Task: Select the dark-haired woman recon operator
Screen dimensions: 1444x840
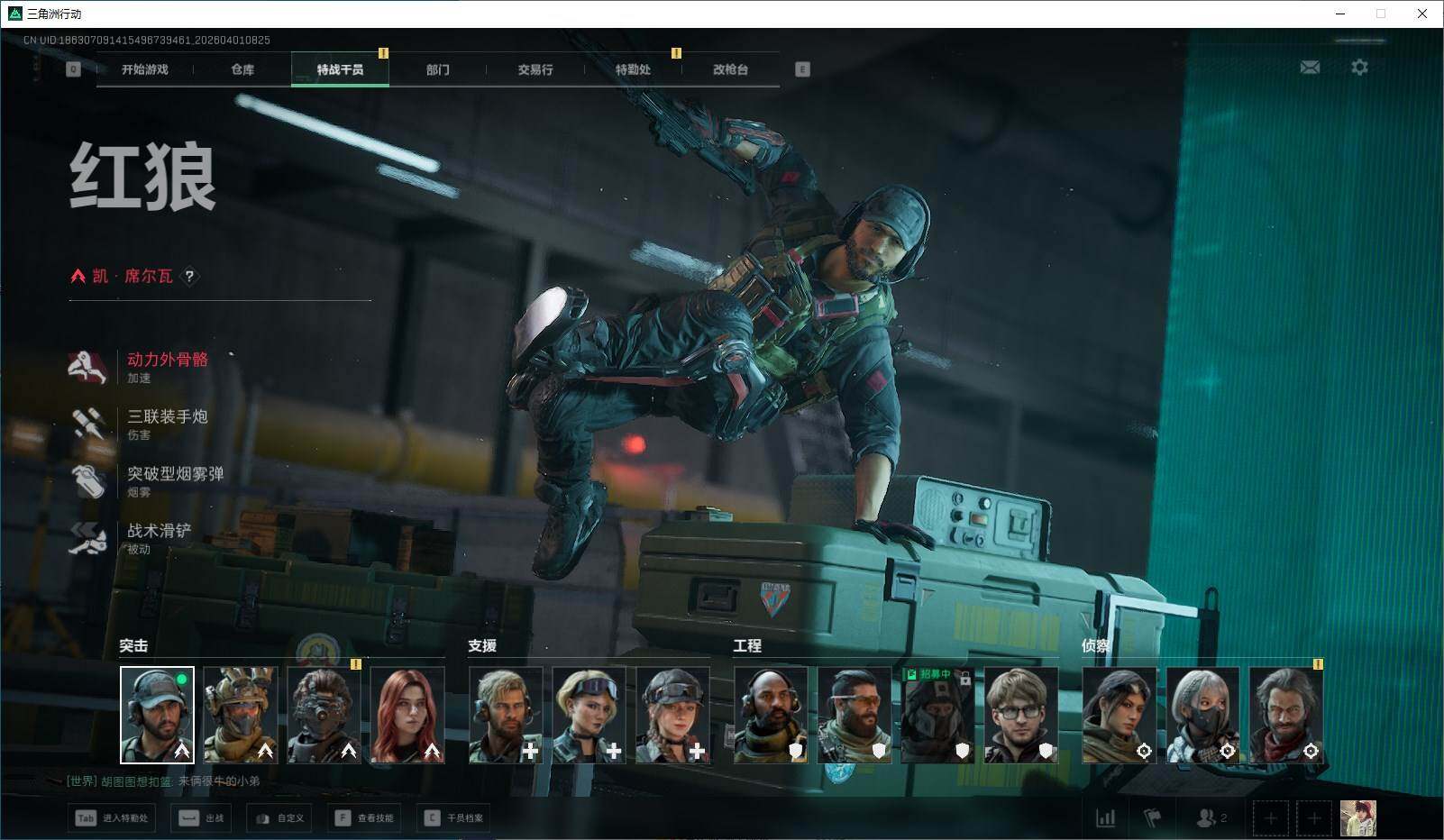Action: coord(1120,716)
